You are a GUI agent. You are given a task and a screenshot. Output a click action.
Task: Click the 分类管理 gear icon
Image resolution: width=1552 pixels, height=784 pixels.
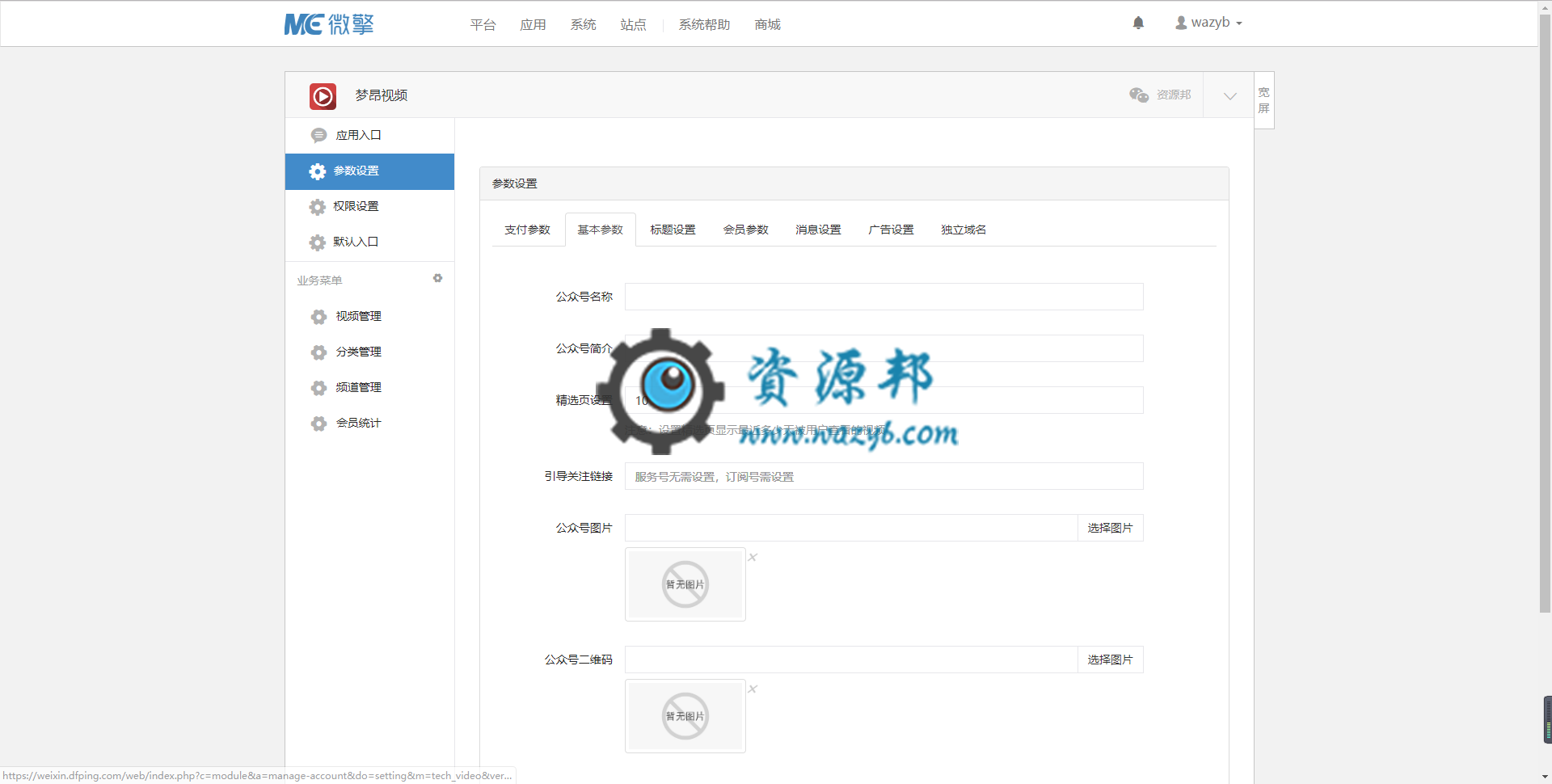(318, 352)
